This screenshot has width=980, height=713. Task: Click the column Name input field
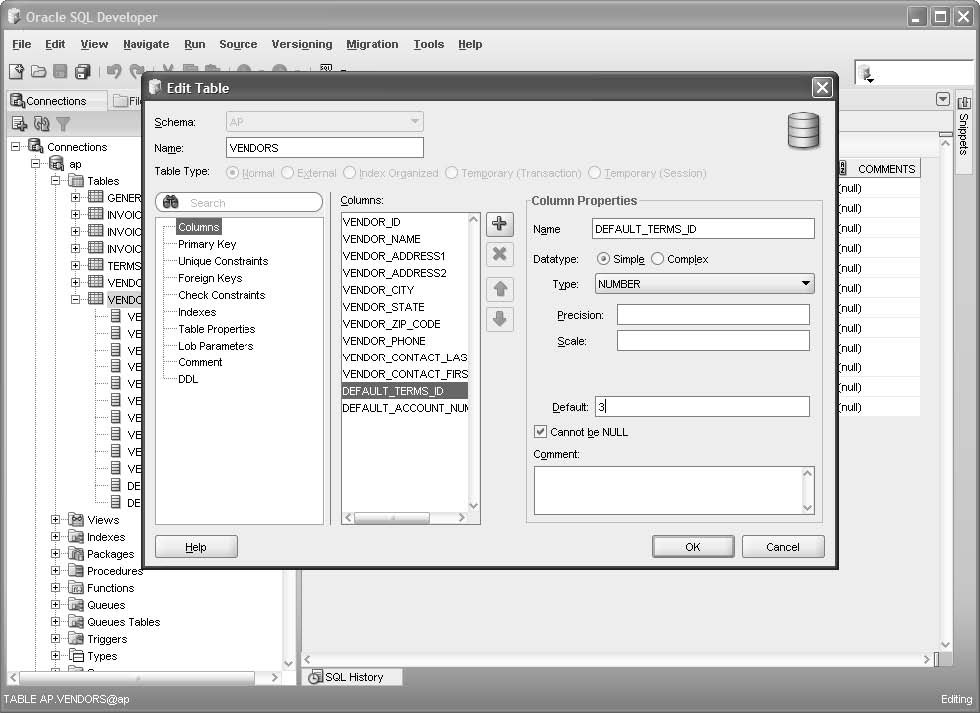pyautogui.click(x=703, y=229)
